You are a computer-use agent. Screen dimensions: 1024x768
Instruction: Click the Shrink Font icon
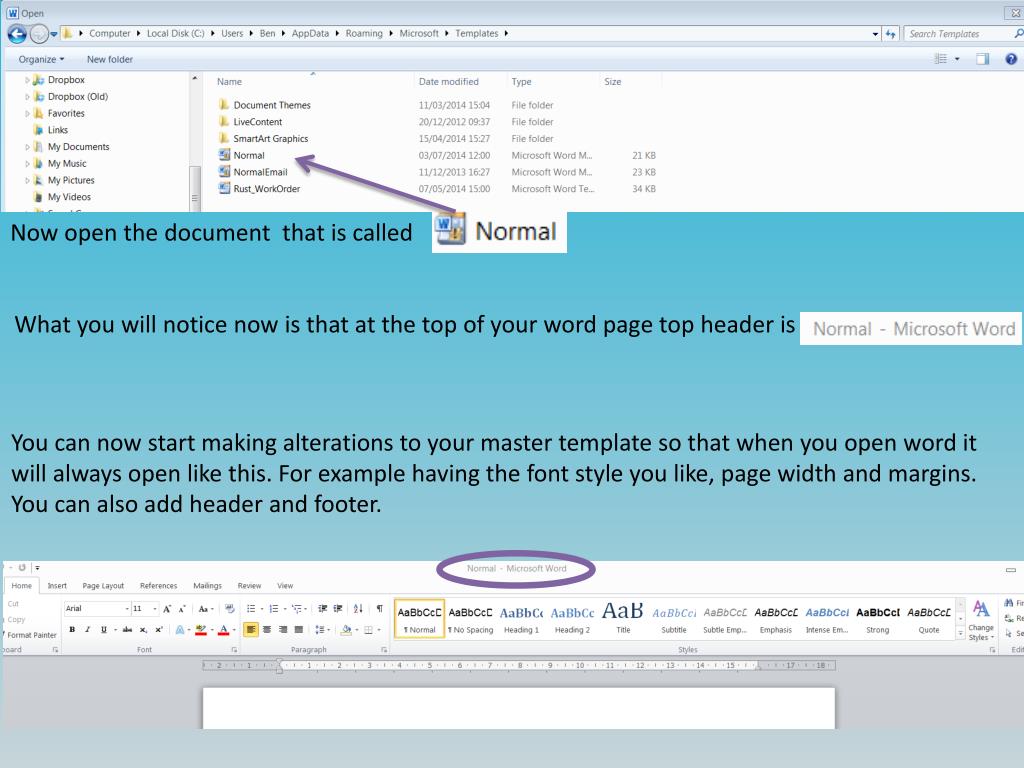[x=182, y=609]
